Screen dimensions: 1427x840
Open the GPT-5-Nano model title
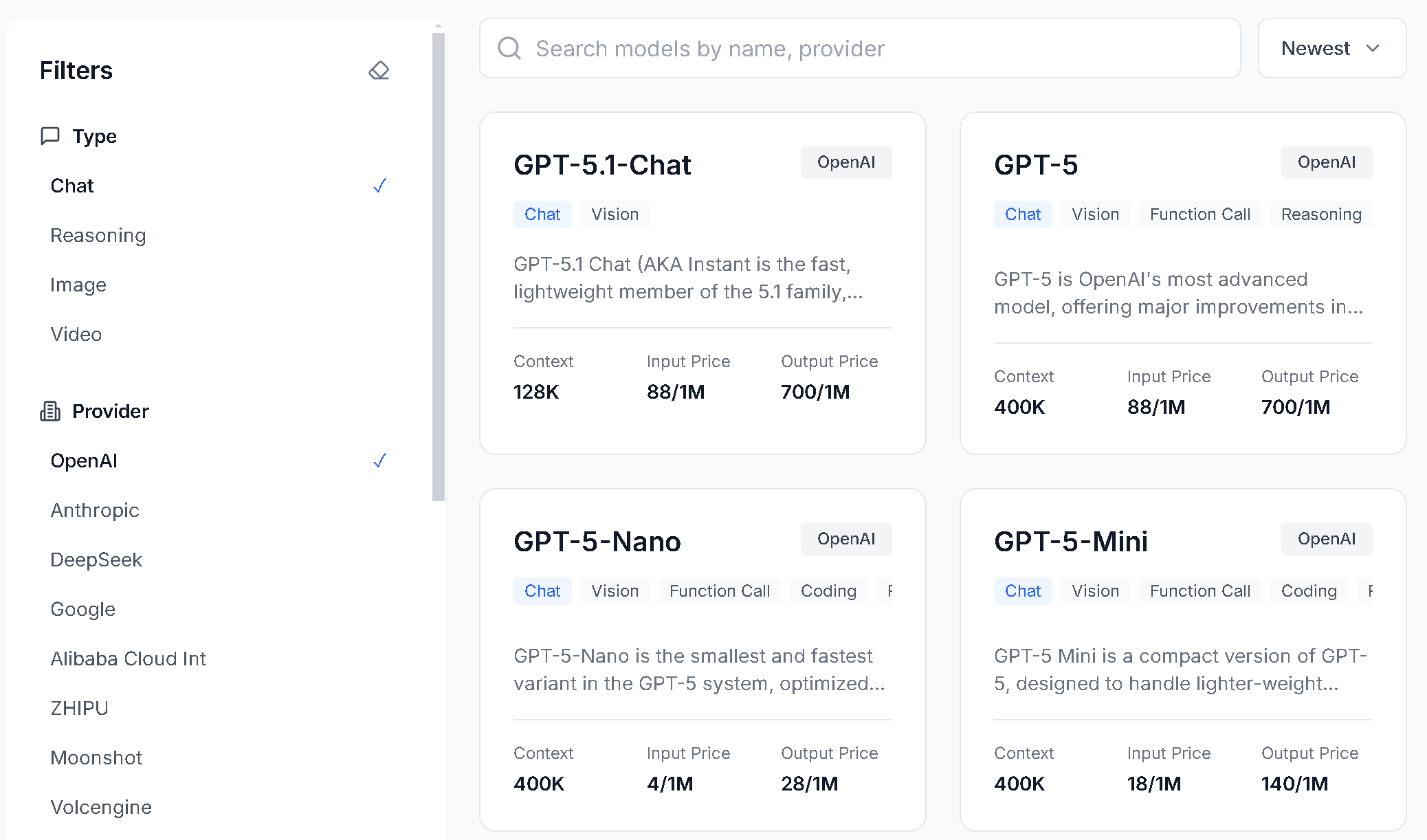coord(597,542)
